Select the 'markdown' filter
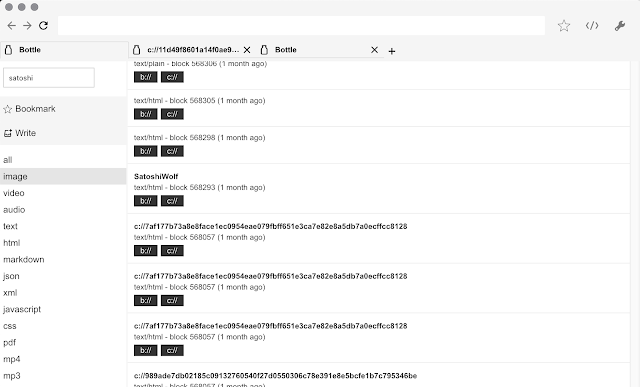 (x=63, y=259)
